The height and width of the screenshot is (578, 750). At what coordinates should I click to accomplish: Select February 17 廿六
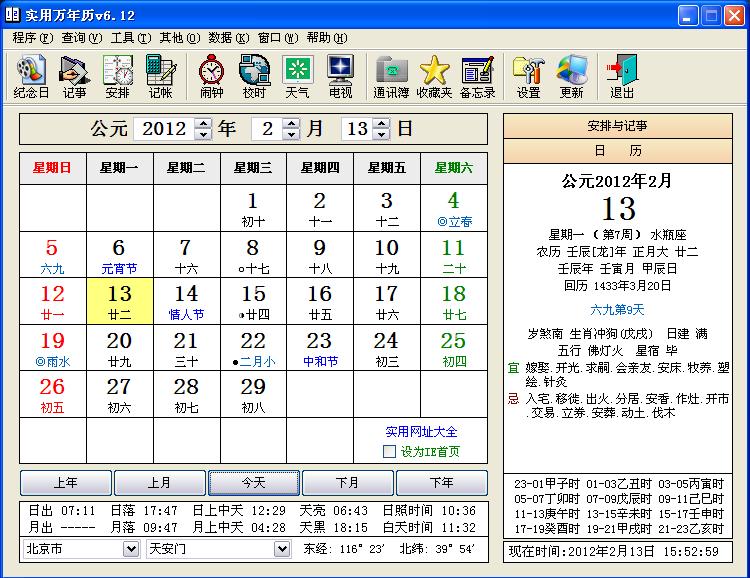[x=387, y=301]
